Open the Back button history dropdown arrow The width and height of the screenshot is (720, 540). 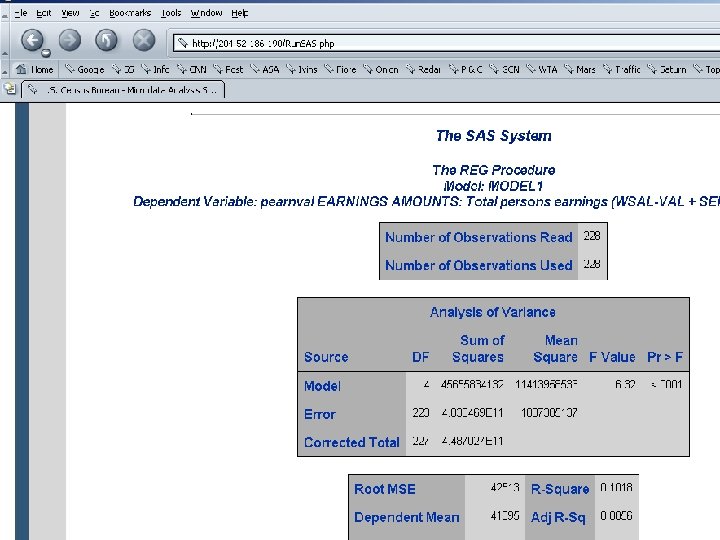[45, 53]
